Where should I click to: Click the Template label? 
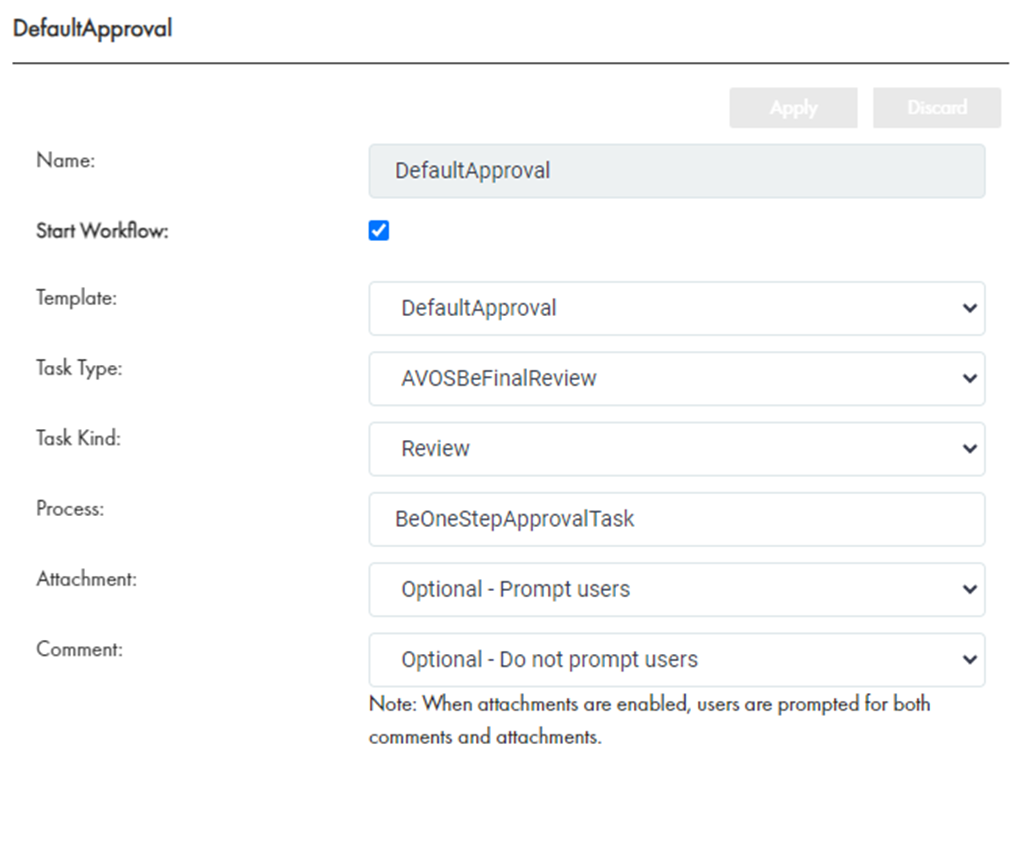pos(77,298)
